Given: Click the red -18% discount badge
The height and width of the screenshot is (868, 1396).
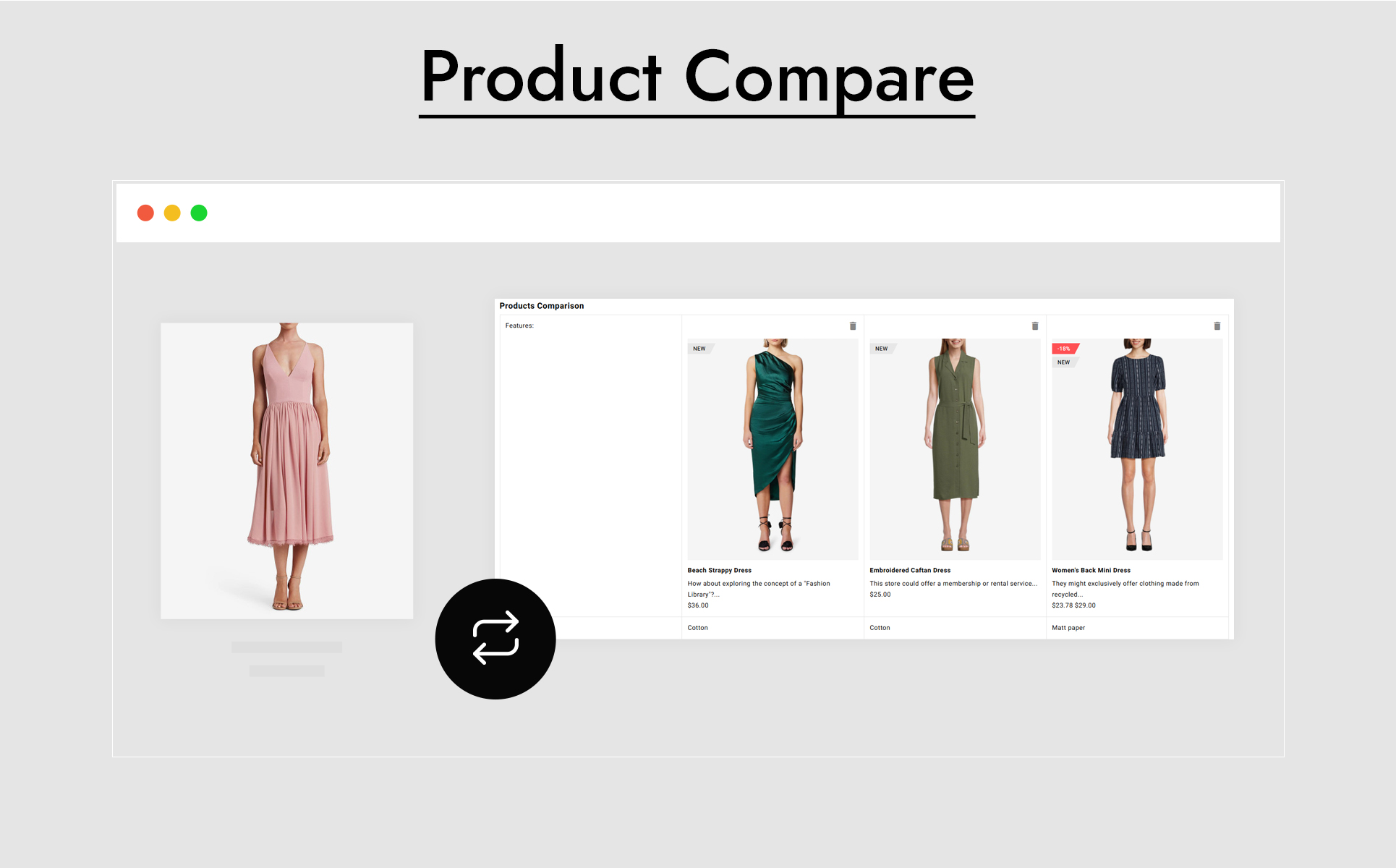Looking at the screenshot, I should [1064, 349].
